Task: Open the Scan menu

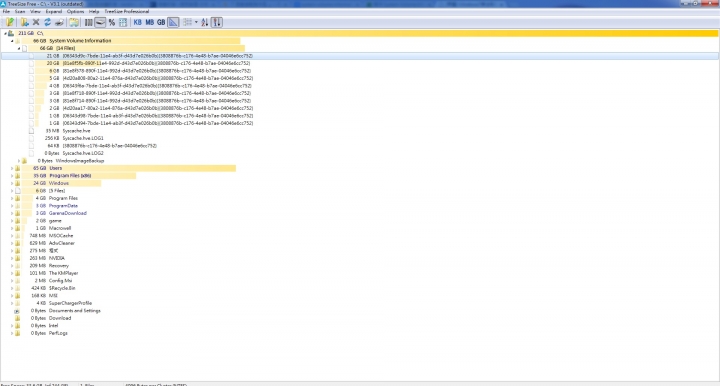Action: [x=20, y=11]
